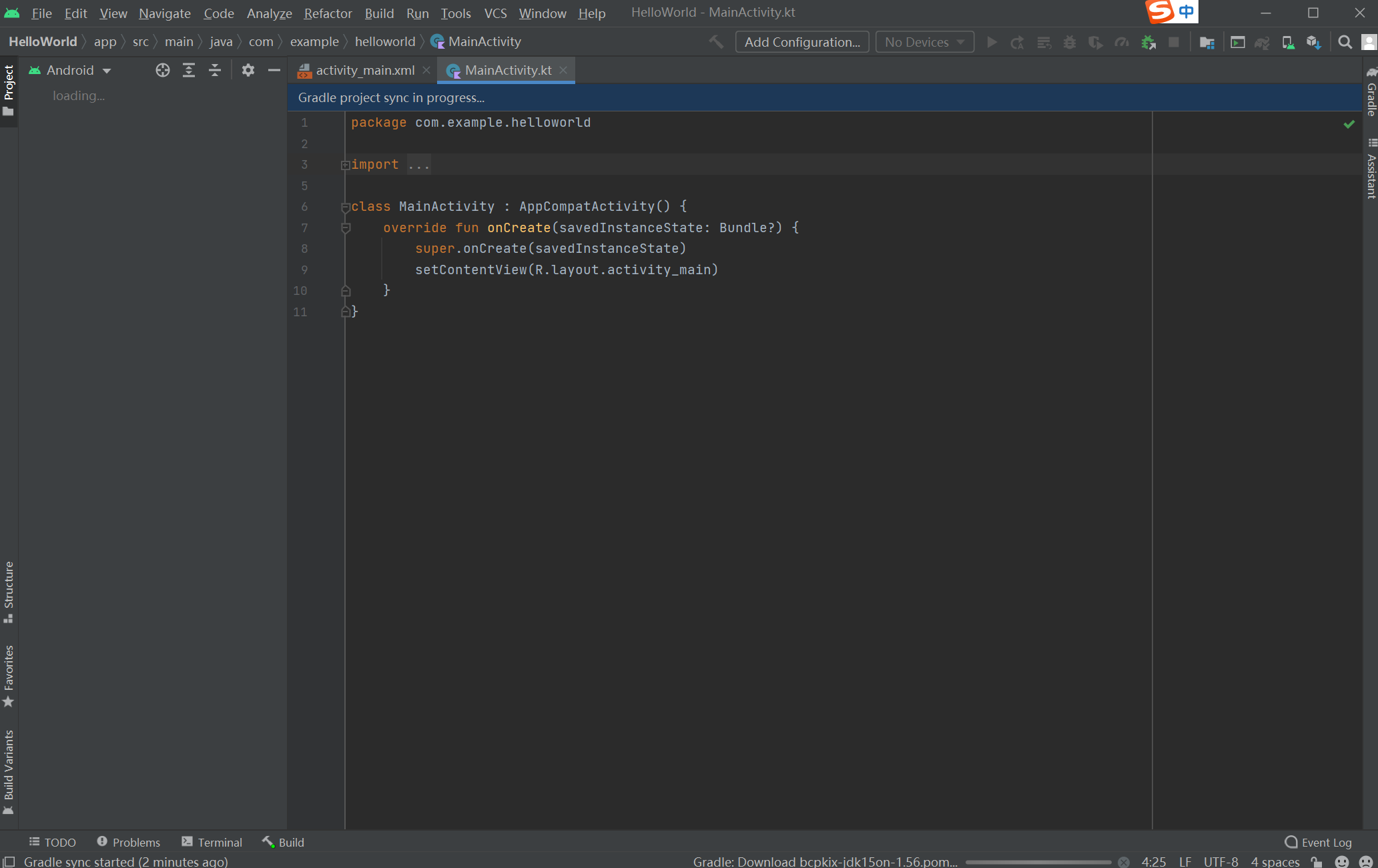Open Project panel settings gear
Screen dimensions: 1378x868
point(248,70)
